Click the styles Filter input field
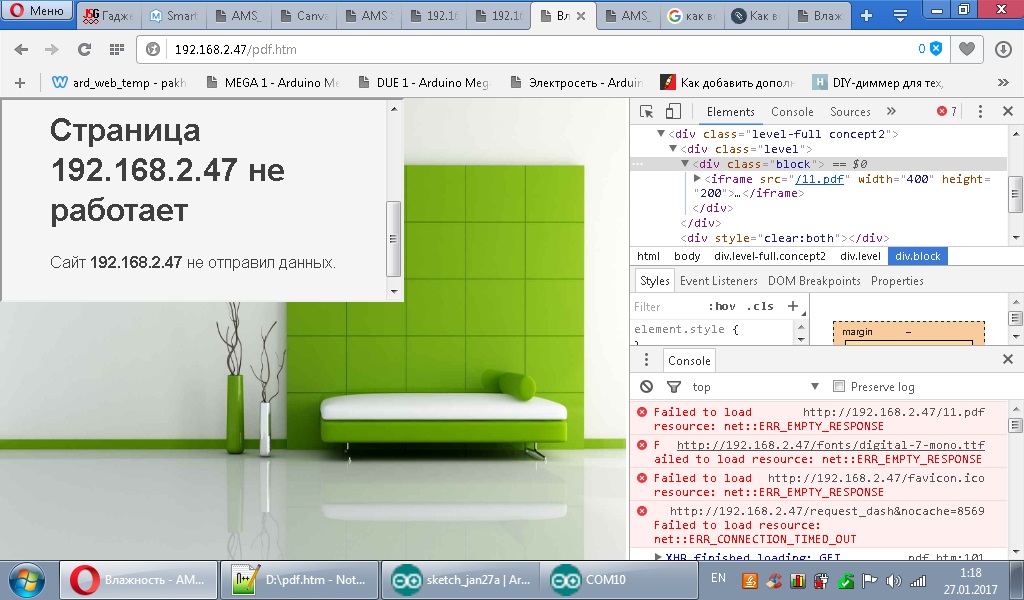This screenshot has height=600, width=1024. coord(665,306)
